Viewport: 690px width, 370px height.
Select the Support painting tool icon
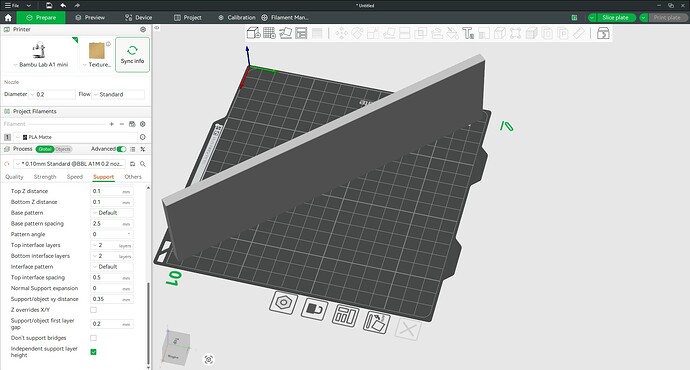(x=437, y=33)
